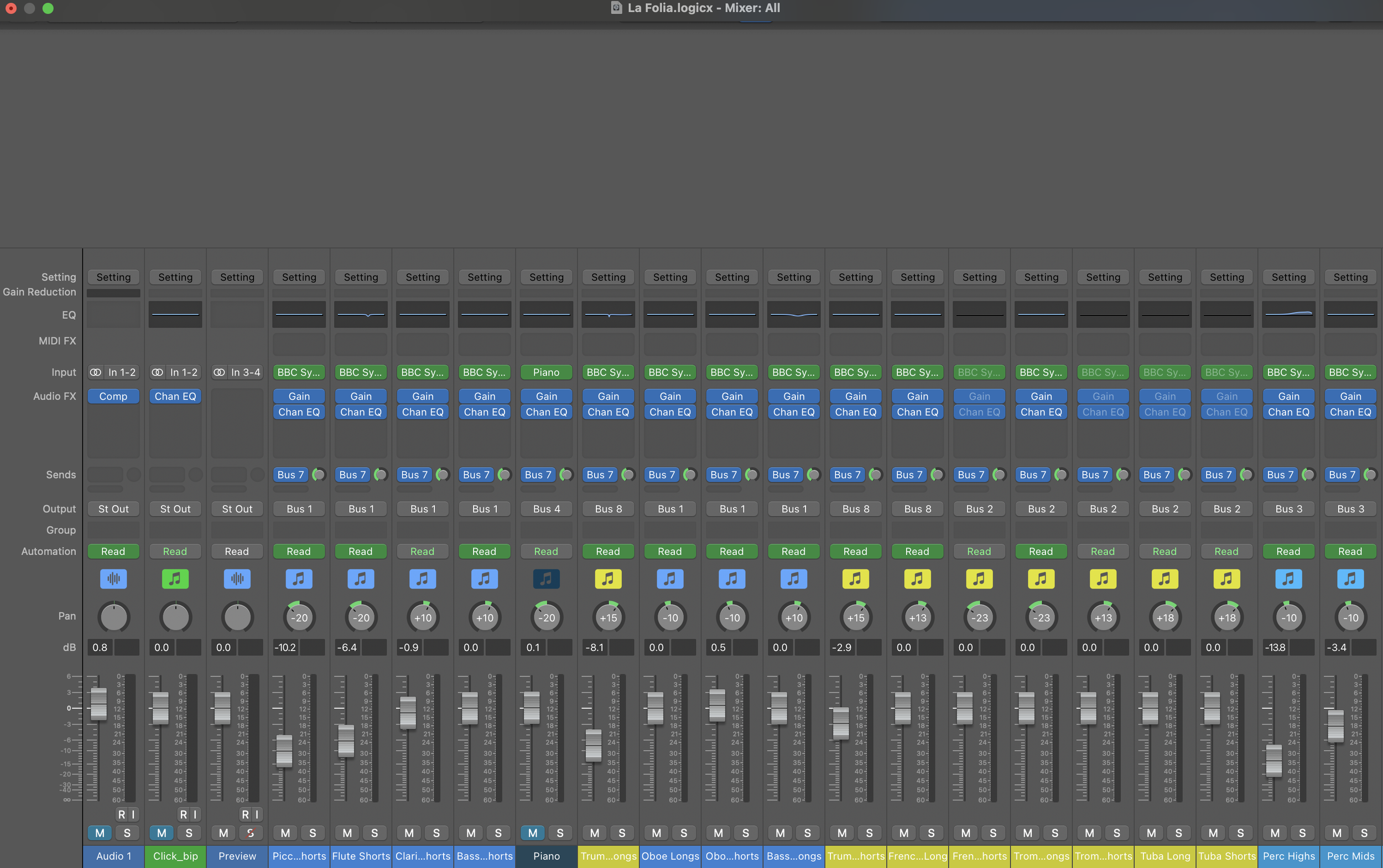
Task: Click the Perc Highs track icon
Action: (1288, 579)
